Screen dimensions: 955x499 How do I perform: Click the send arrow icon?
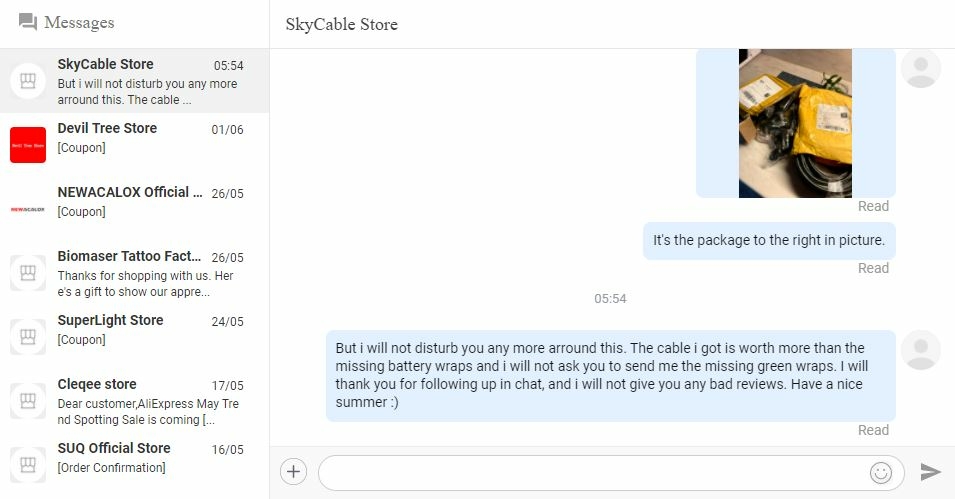[x=930, y=472]
